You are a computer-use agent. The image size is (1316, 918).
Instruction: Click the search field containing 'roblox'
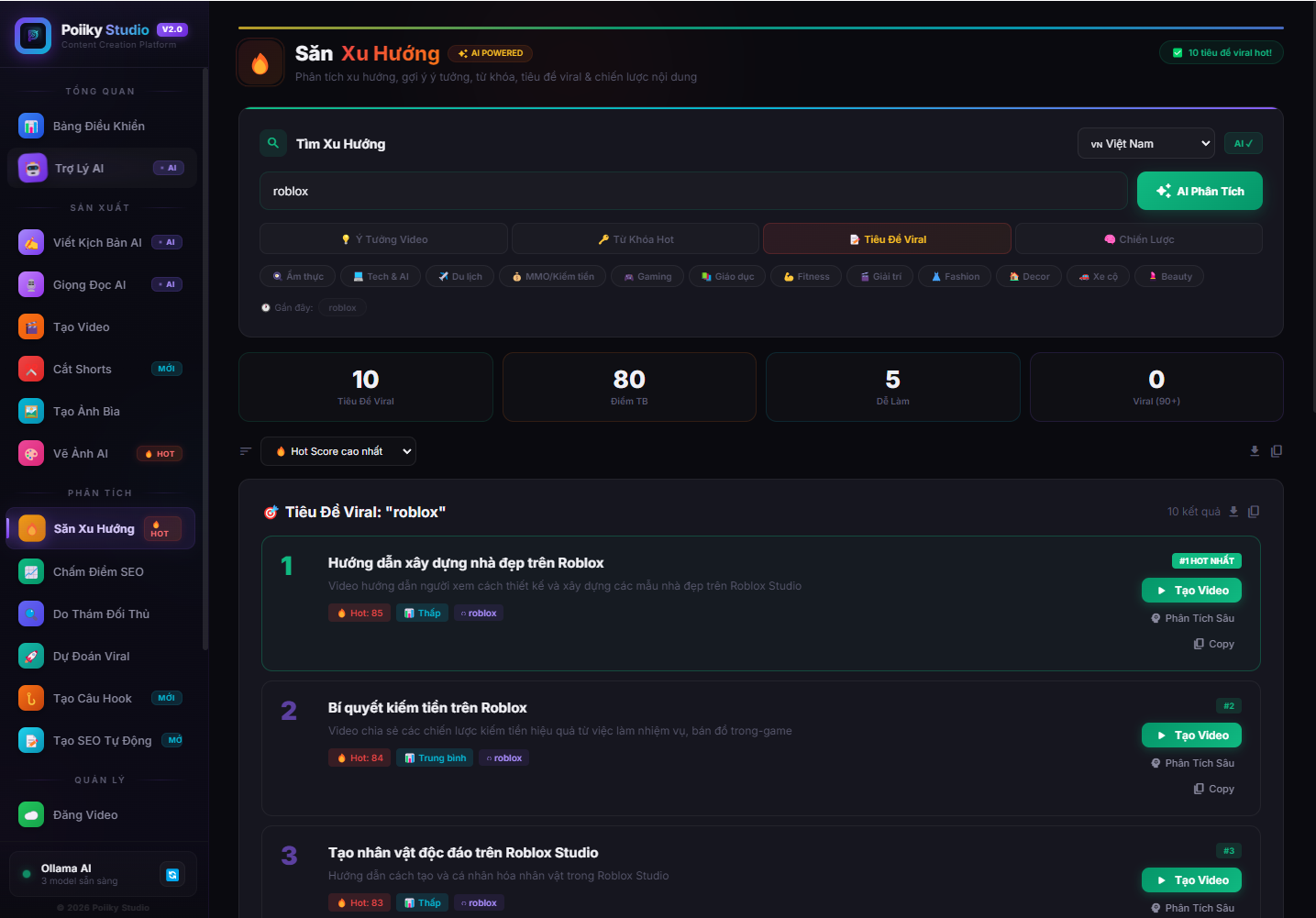[693, 191]
